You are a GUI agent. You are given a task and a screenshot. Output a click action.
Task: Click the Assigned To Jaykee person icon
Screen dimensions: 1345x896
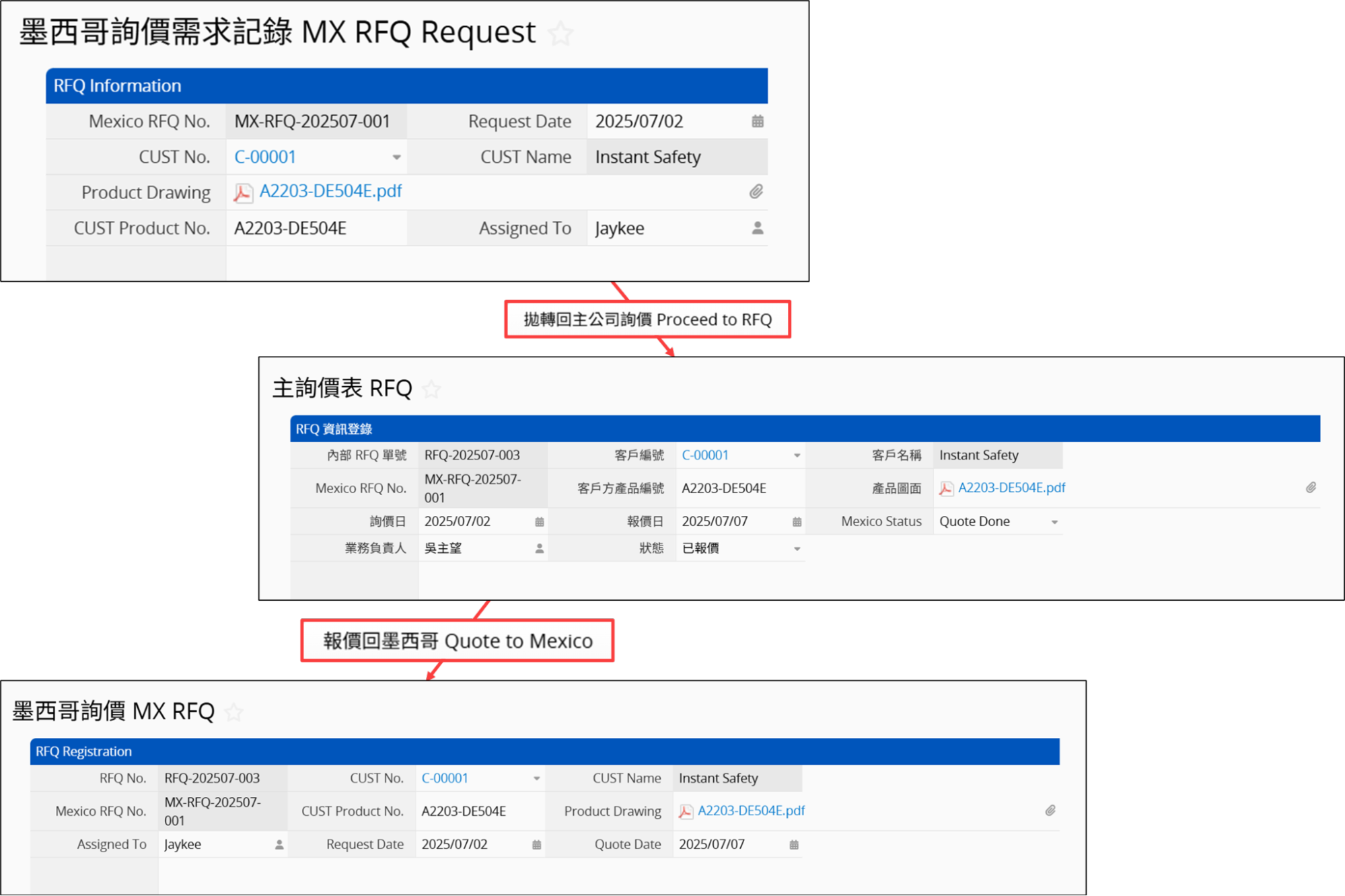pyautogui.click(x=758, y=229)
